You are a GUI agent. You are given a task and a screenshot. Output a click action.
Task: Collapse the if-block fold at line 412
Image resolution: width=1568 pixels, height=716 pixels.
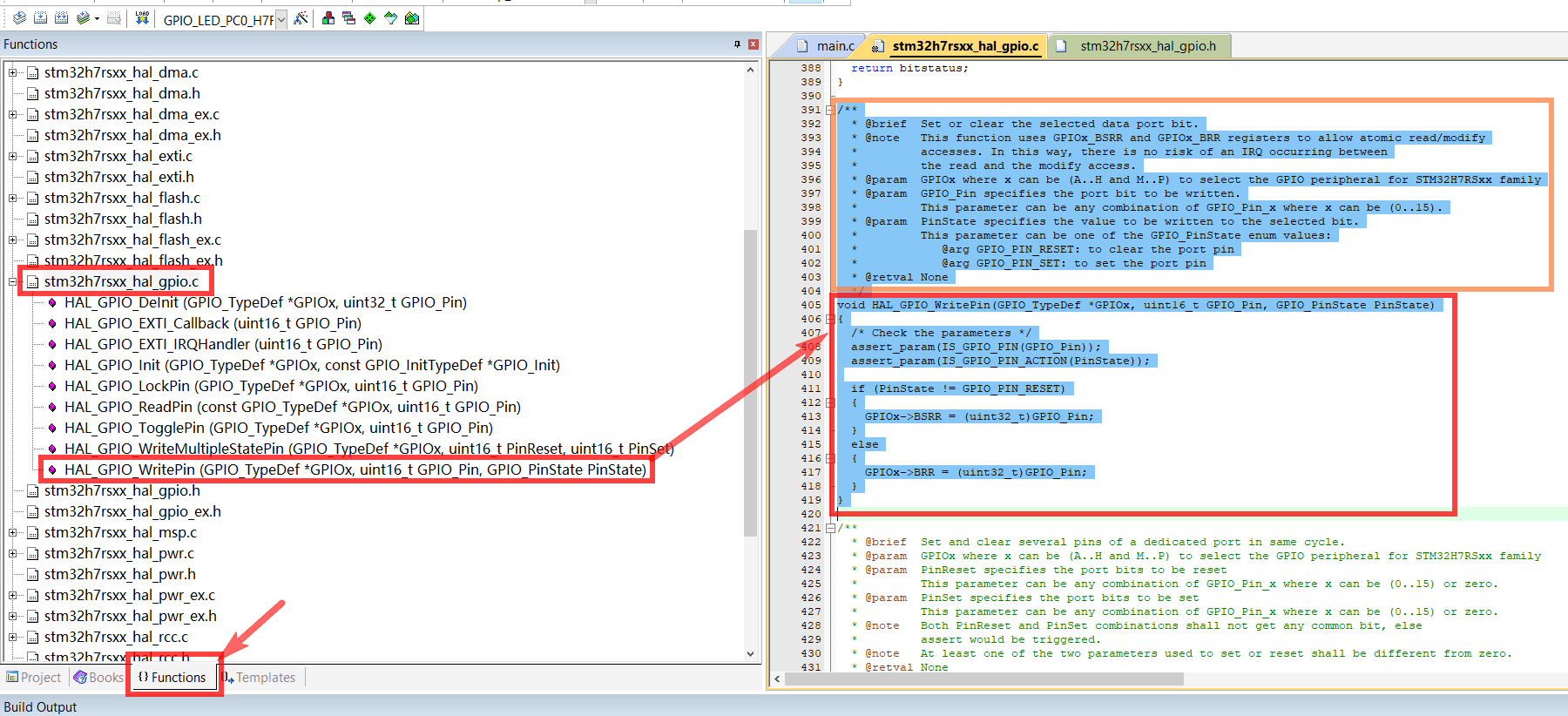point(830,402)
